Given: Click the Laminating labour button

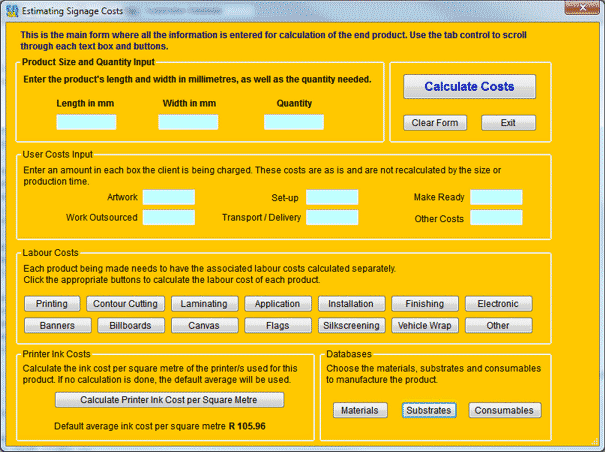Looking at the screenshot, I should coord(204,304).
